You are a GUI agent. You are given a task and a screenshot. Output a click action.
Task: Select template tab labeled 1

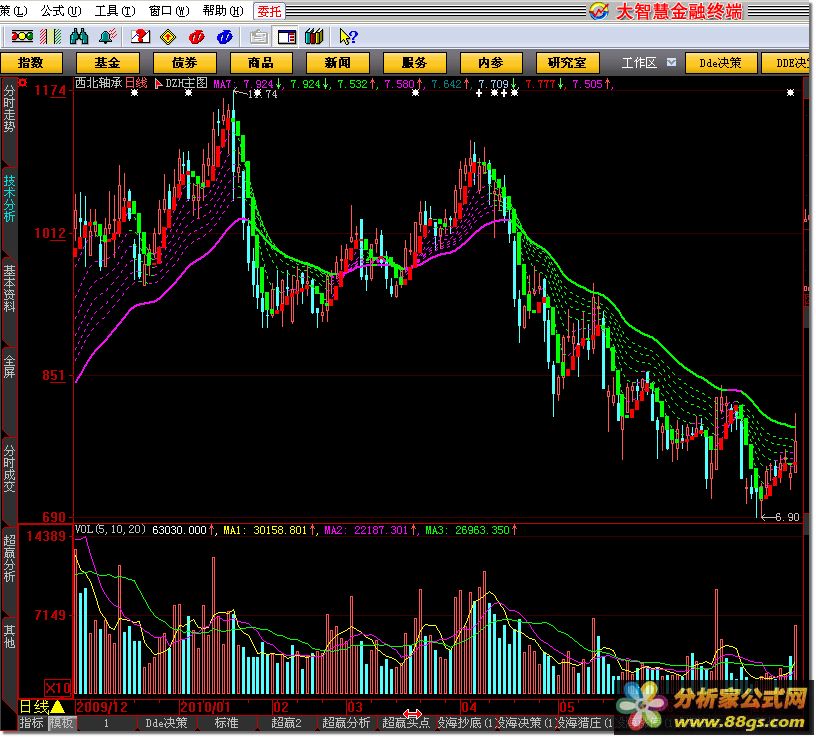click(x=106, y=723)
